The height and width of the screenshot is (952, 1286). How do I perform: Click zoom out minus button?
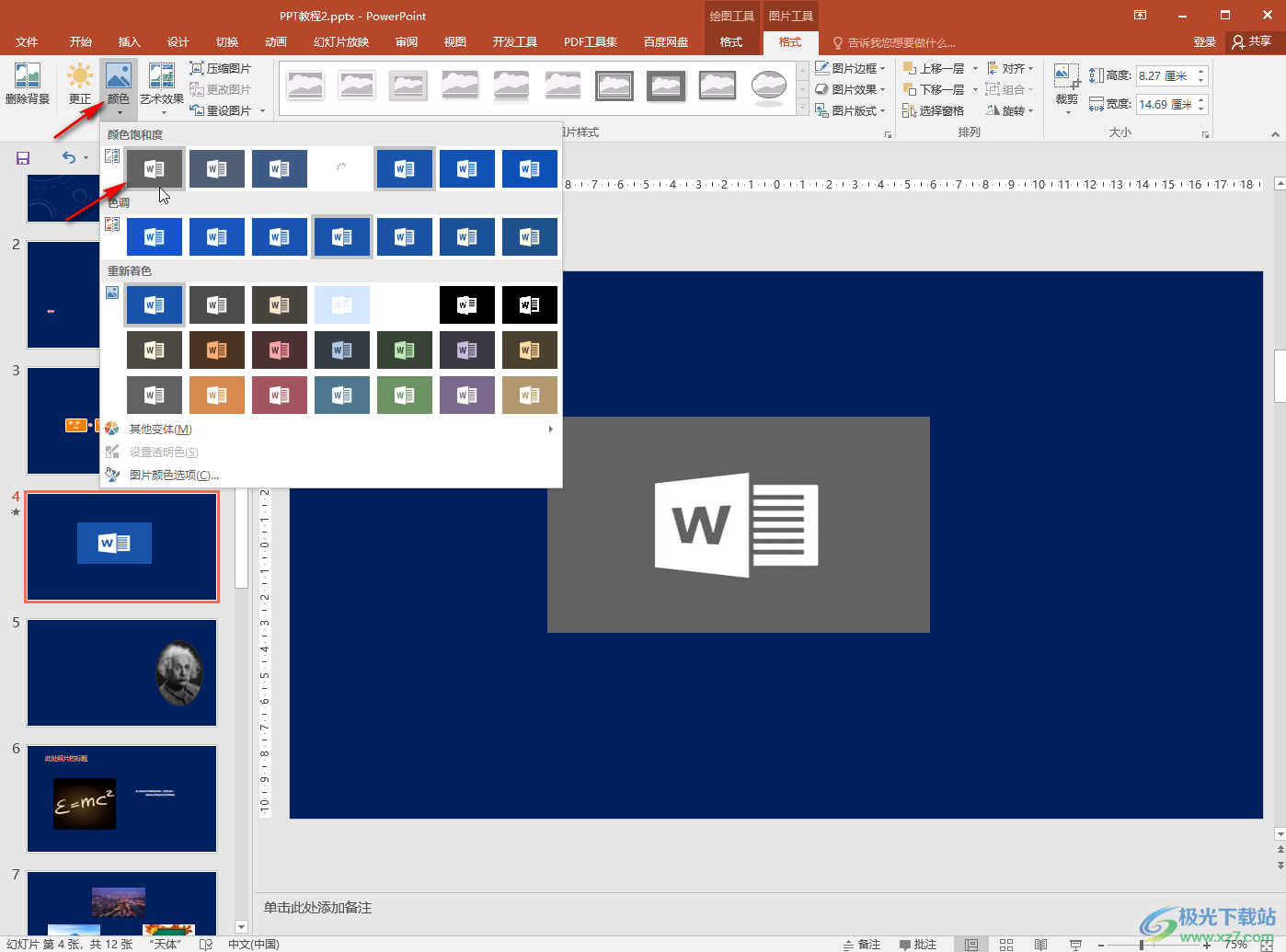[x=1101, y=945]
